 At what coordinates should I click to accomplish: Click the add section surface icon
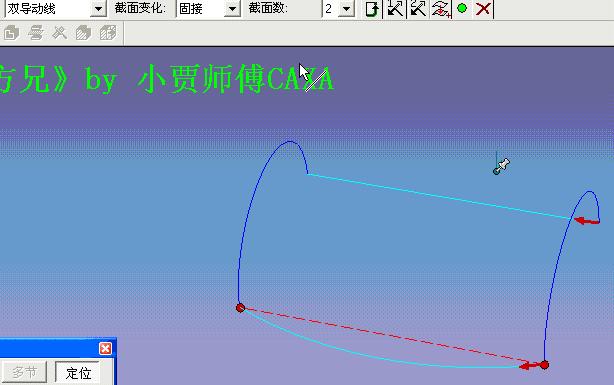click(x=441, y=9)
